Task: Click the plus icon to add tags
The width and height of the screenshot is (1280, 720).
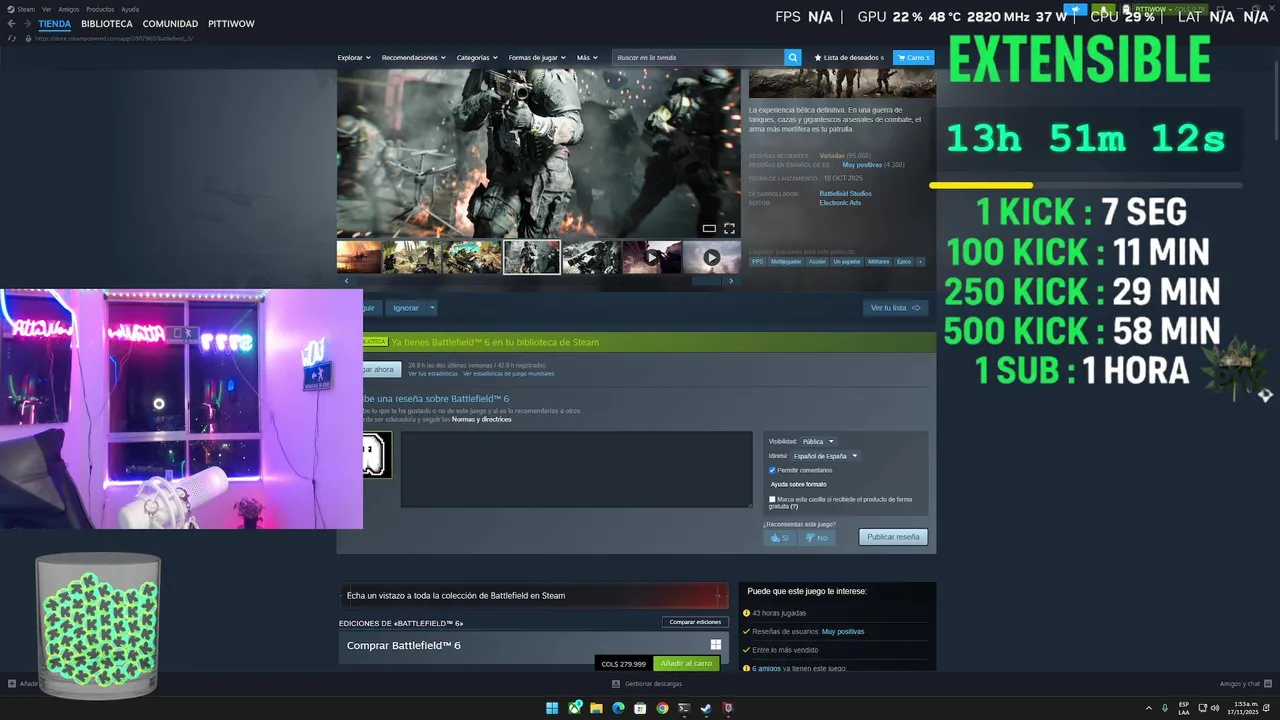Action: 920,262
